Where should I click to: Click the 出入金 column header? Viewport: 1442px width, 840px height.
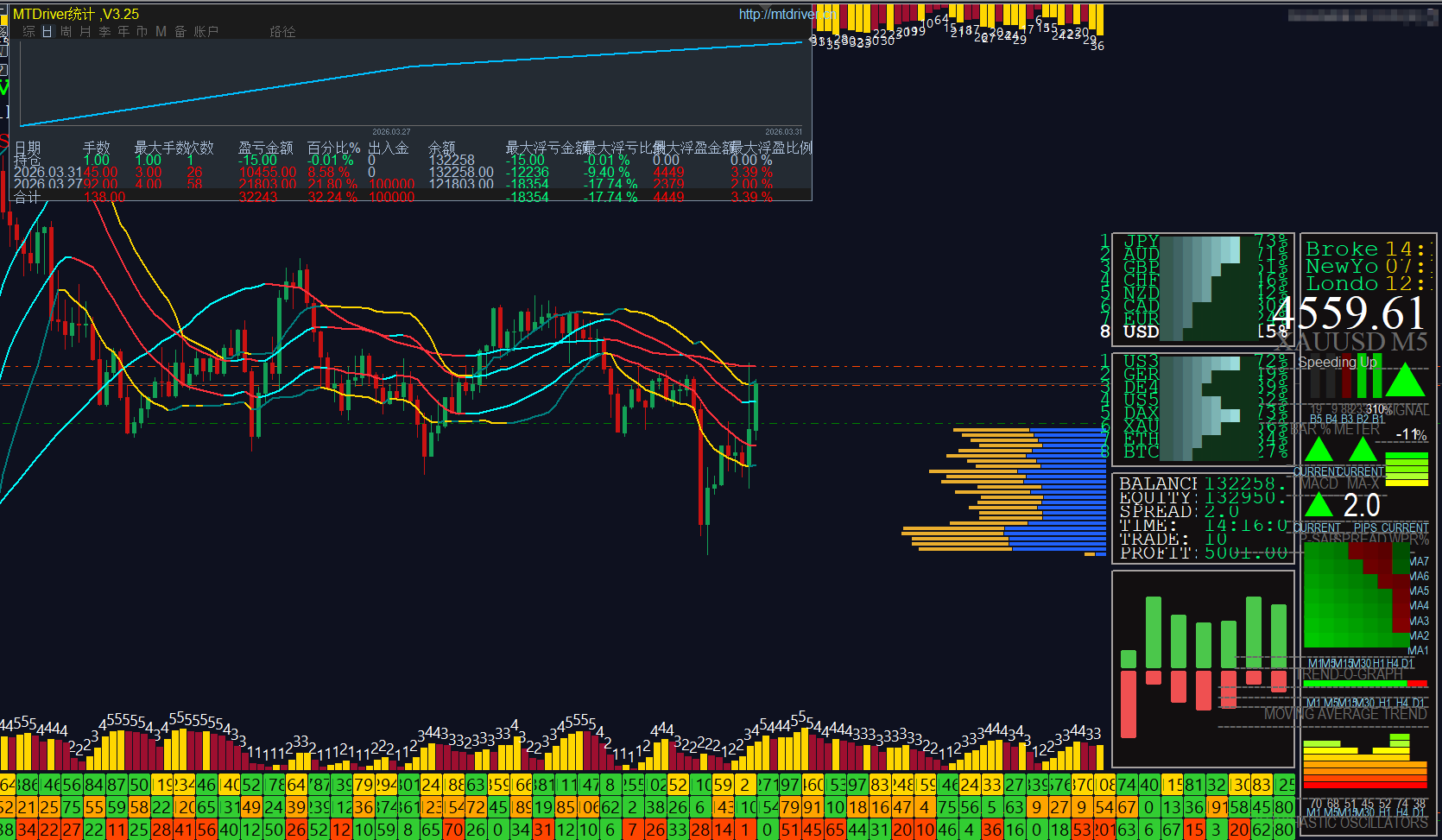pos(388,148)
